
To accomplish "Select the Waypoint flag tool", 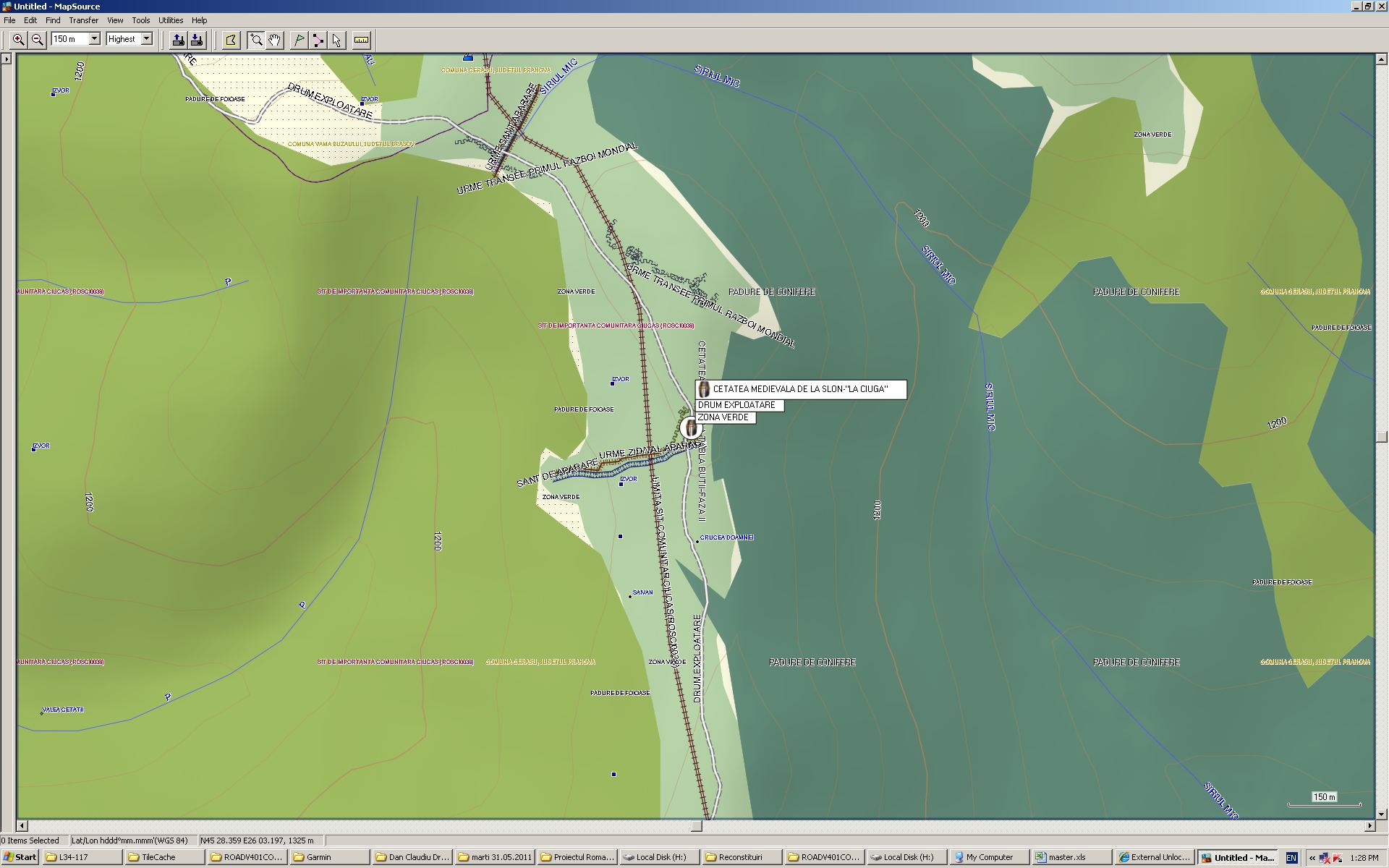I will (299, 40).
